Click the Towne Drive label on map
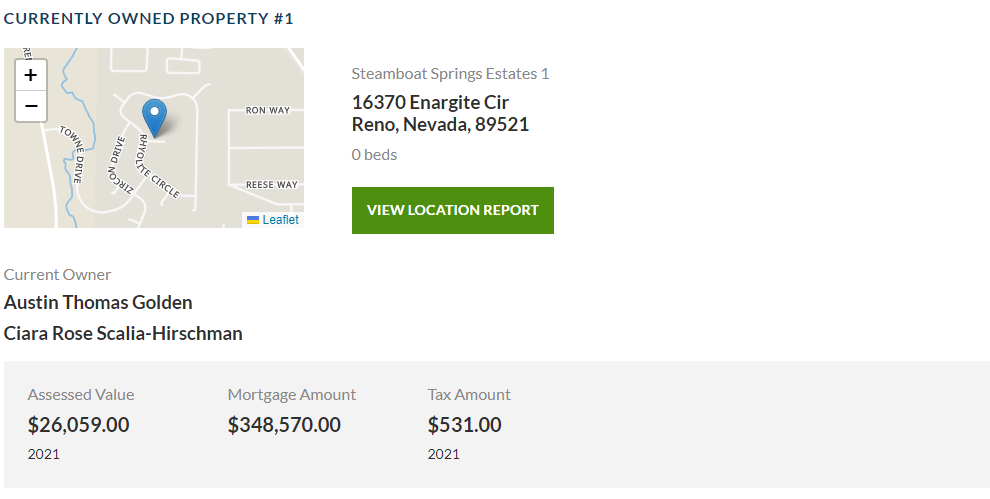This screenshot has height=499, width=990. [x=73, y=153]
